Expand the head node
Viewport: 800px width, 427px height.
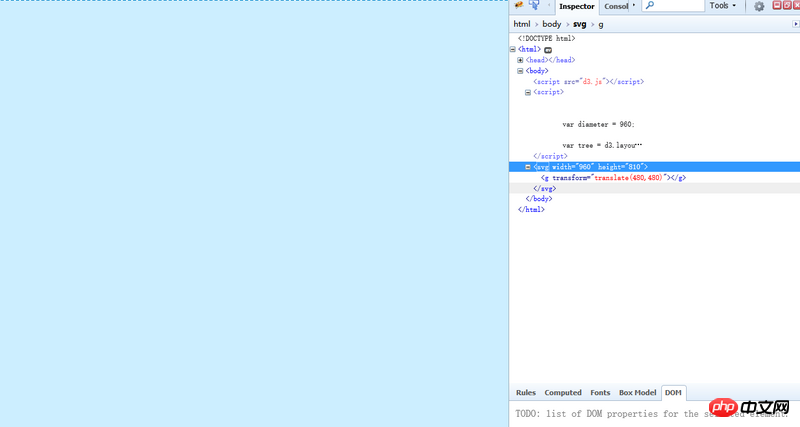click(x=520, y=60)
